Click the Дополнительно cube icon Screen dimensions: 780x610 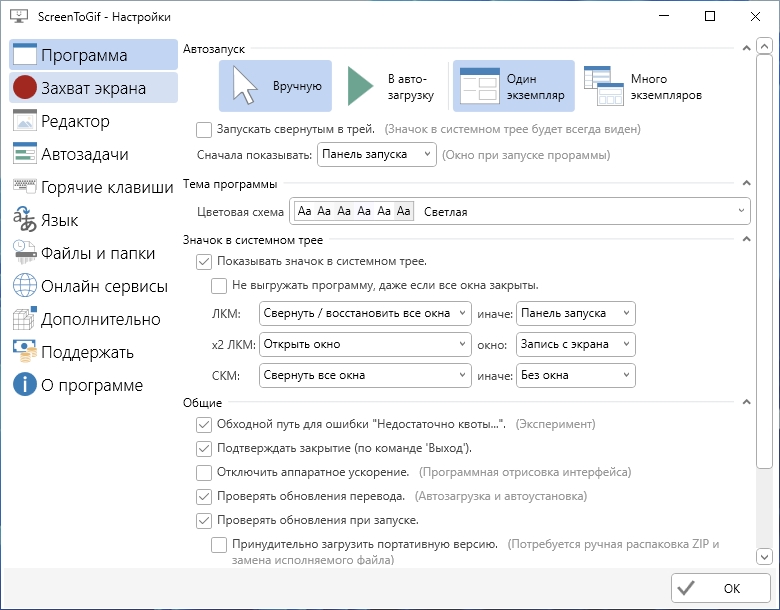click(x=24, y=318)
